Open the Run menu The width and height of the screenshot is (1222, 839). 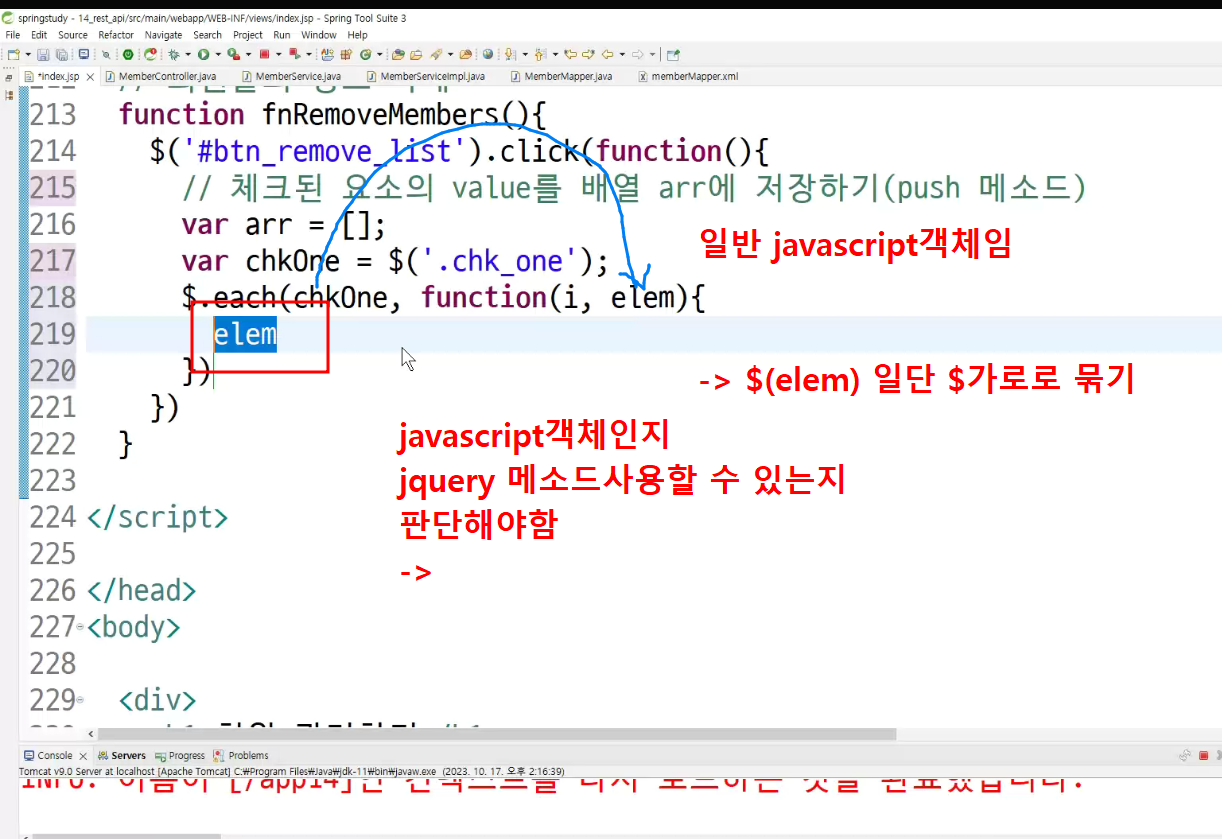click(x=282, y=35)
